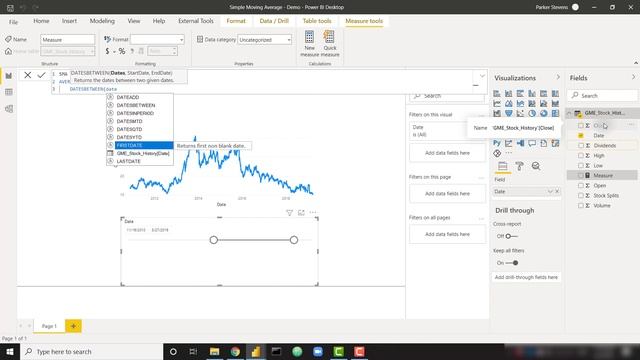Open the Fields well pane icon
This screenshot has height=360, width=640.
[x=503, y=166]
